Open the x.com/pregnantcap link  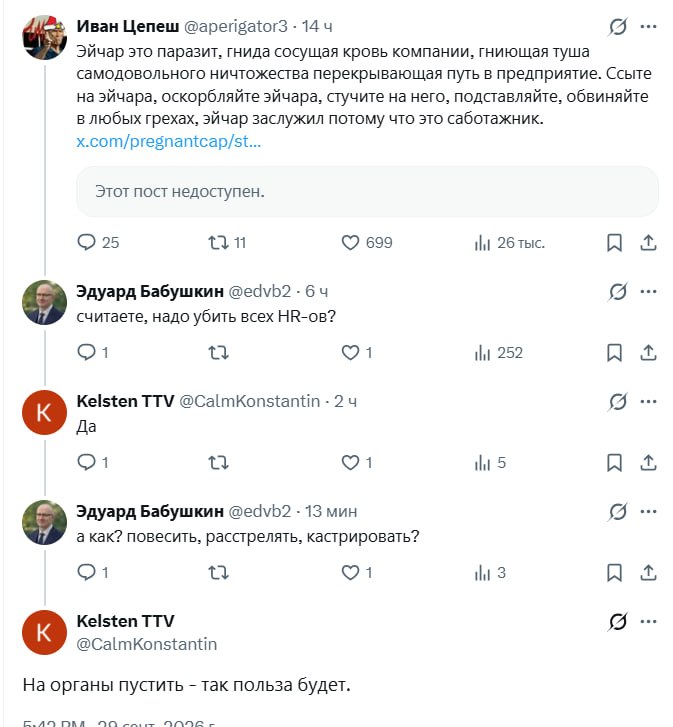coord(169,141)
